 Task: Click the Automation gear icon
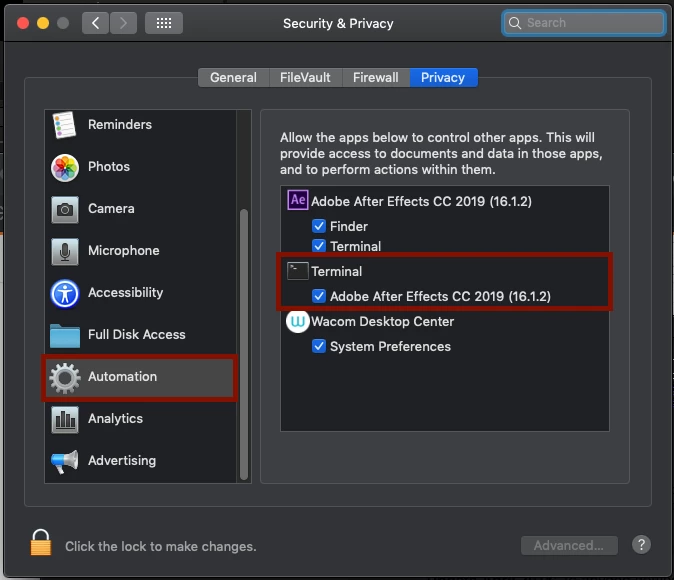[x=65, y=378]
